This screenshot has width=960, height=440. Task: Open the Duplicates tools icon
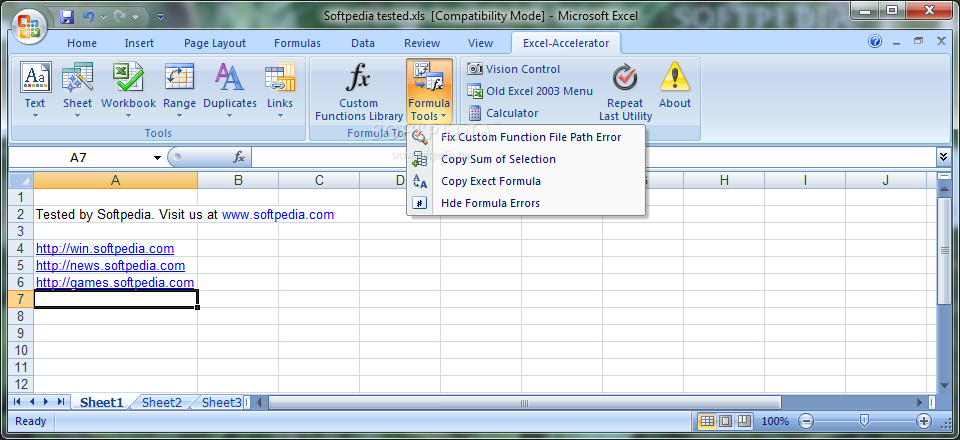click(230, 77)
